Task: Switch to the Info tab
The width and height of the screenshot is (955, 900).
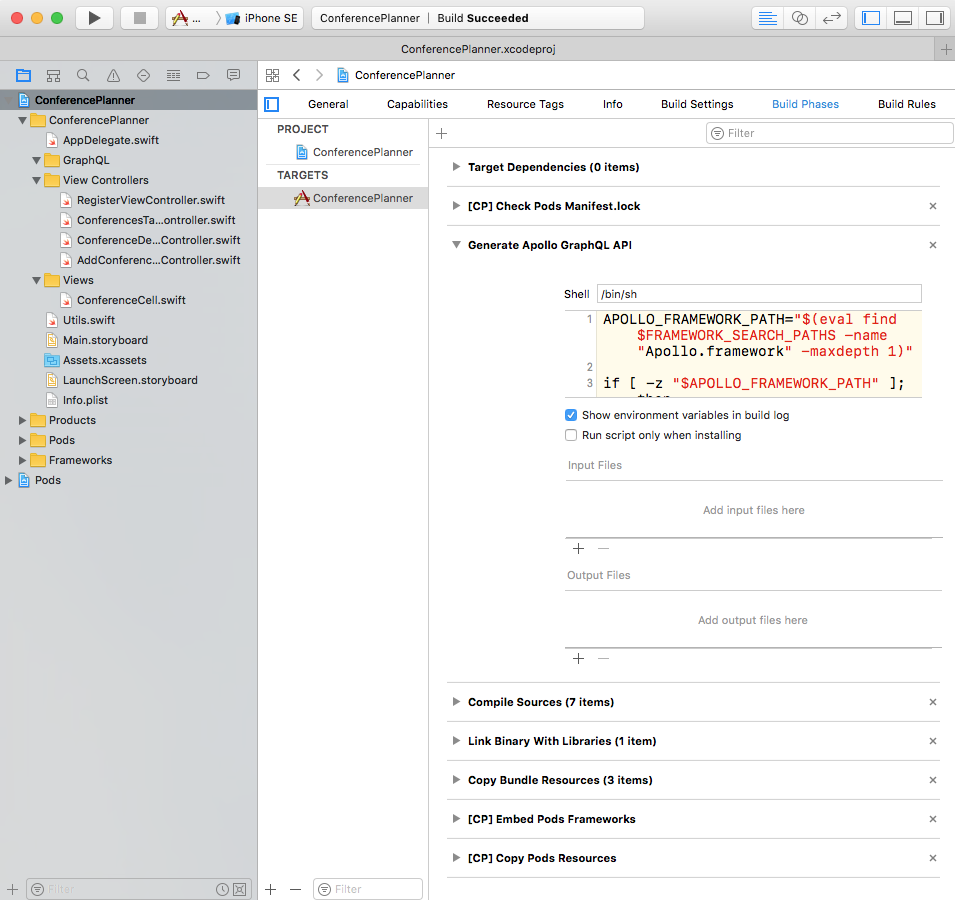Action: [x=613, y=104]
